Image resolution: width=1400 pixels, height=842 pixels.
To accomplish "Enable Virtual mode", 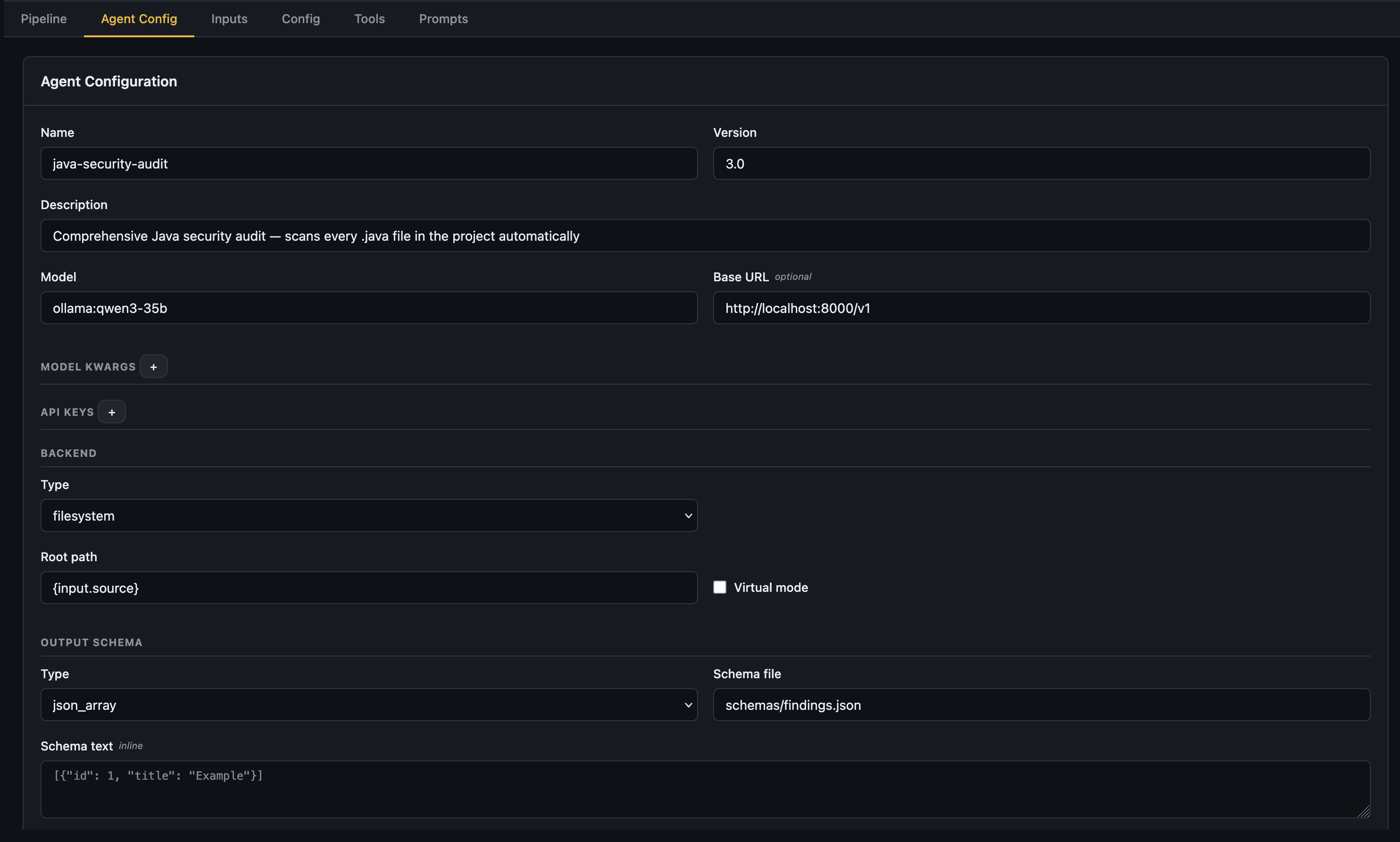I will (x=719, y=587).
